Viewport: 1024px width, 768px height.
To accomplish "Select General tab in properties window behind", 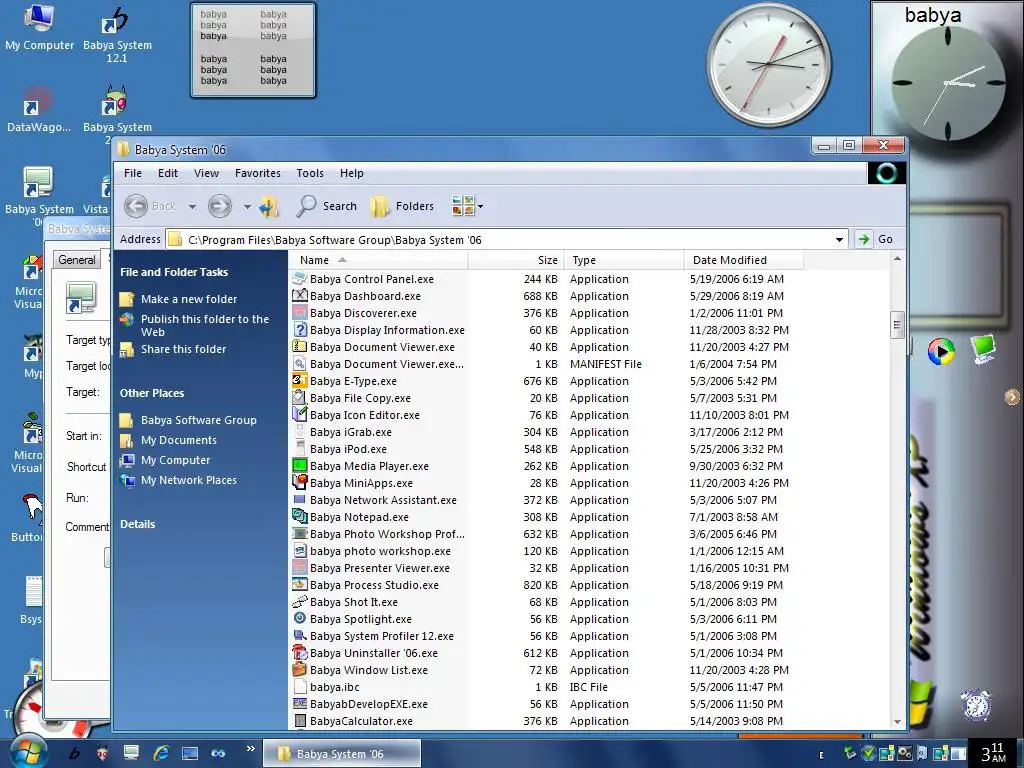I will pyautogui.click(x=76, y=259).
